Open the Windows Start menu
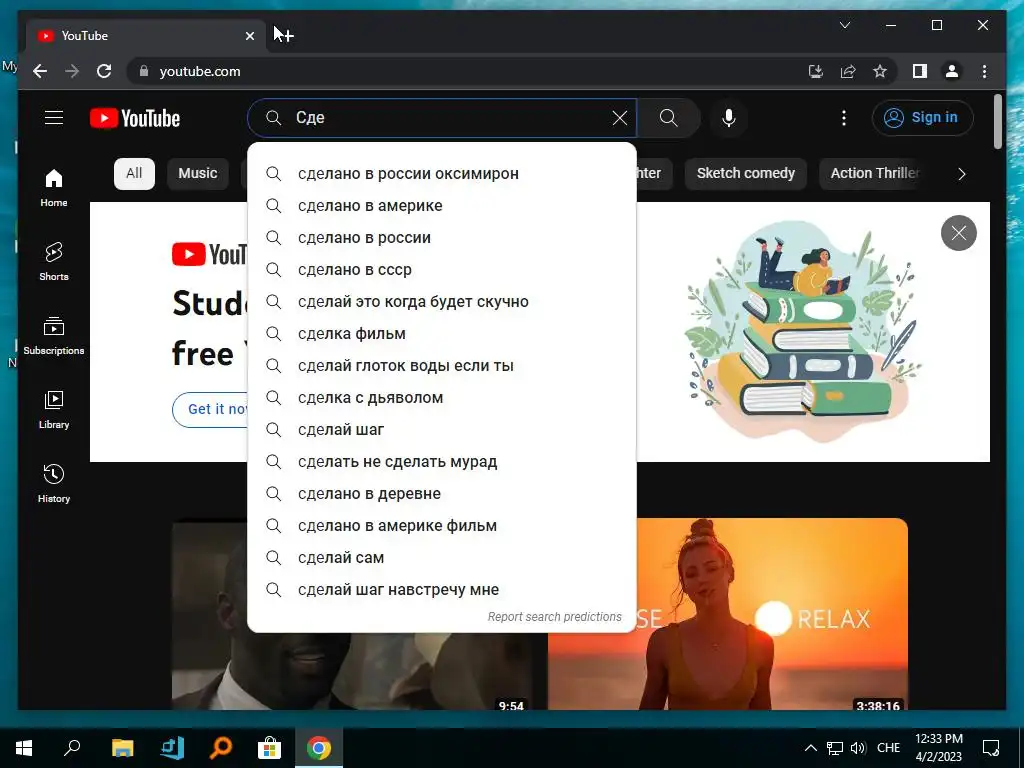The height and width of the screenshot is (768, 1024). tap(24, 748)
